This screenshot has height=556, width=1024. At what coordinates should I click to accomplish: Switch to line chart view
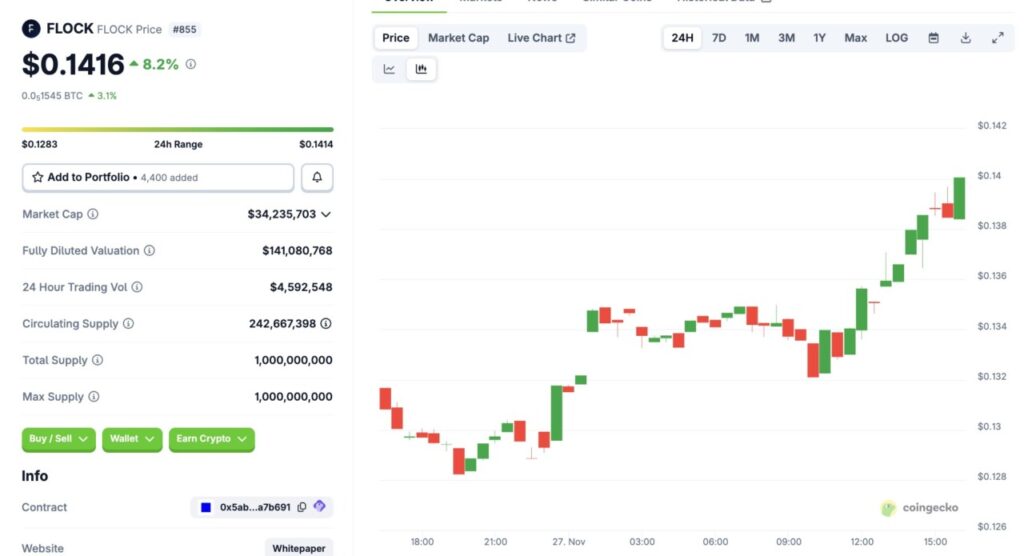click(x=389, y=69)
